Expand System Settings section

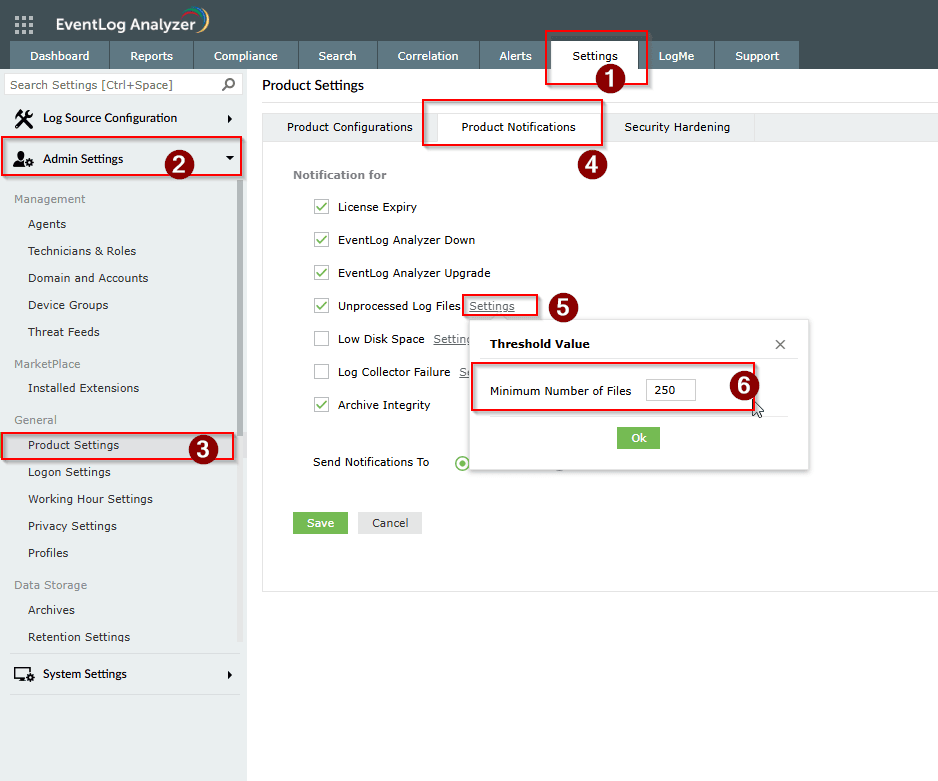click(229, 675)
